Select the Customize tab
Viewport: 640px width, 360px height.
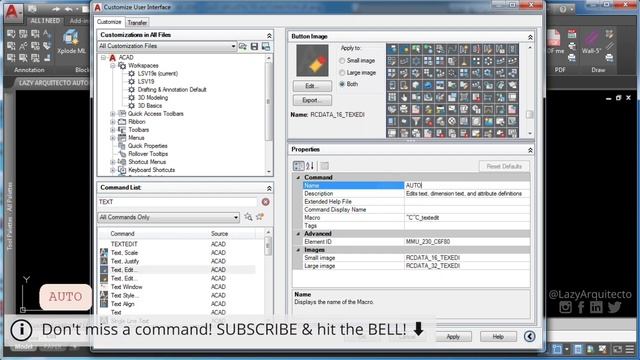pos(109,22)
